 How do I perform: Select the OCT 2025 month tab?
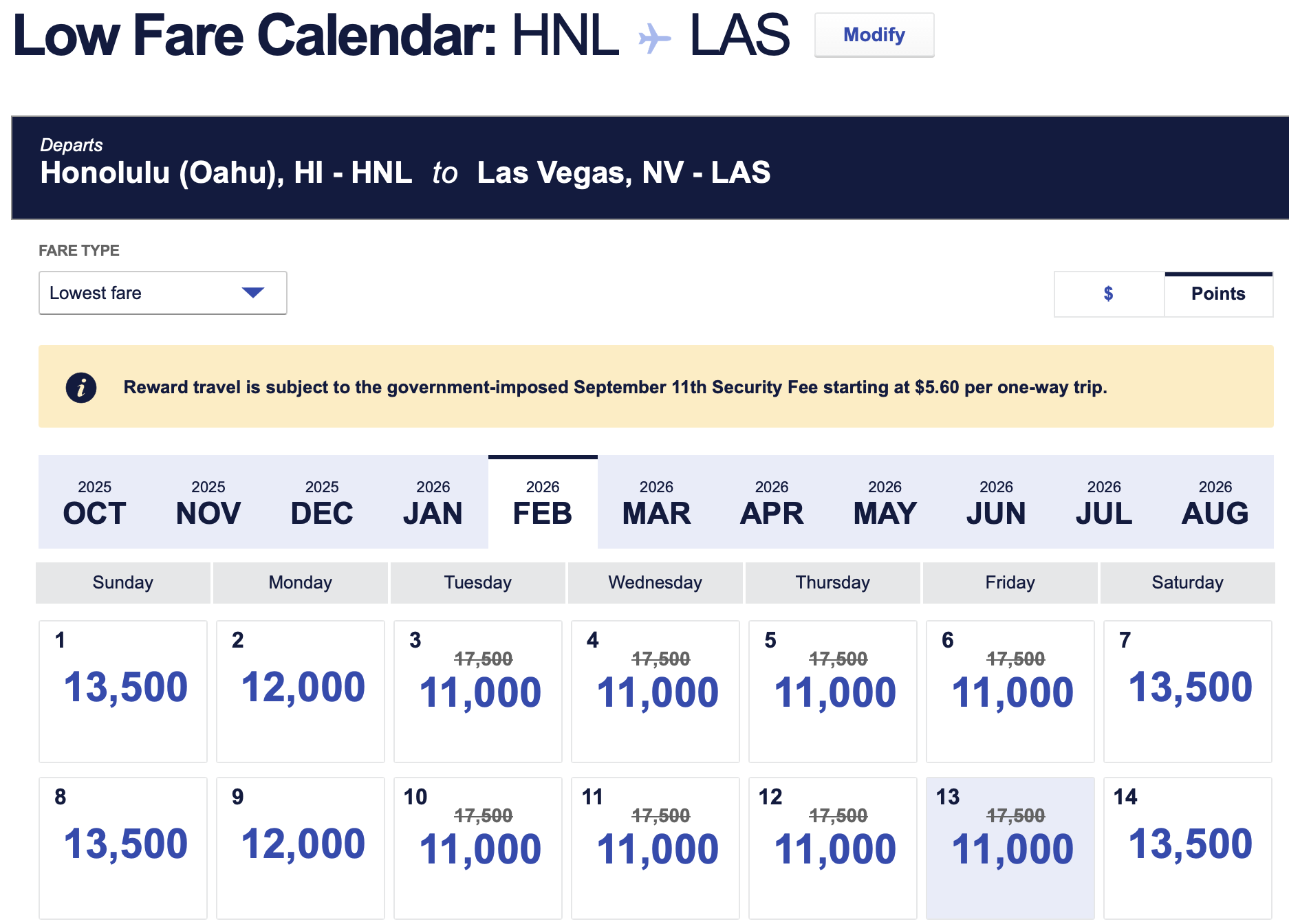point(95,503)
